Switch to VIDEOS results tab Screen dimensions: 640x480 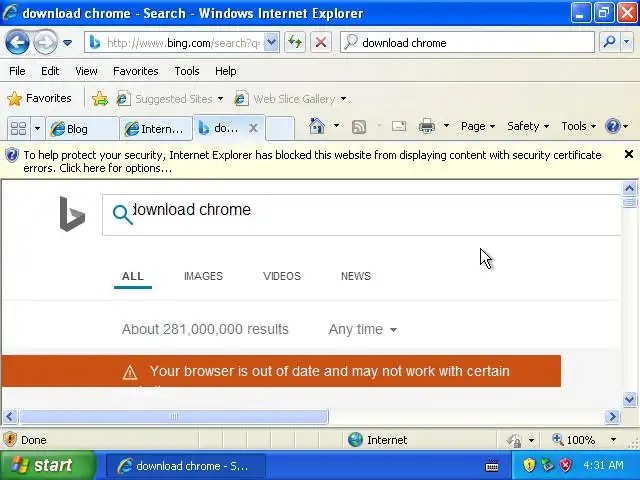pyautogui.click(x=282, y=276)
